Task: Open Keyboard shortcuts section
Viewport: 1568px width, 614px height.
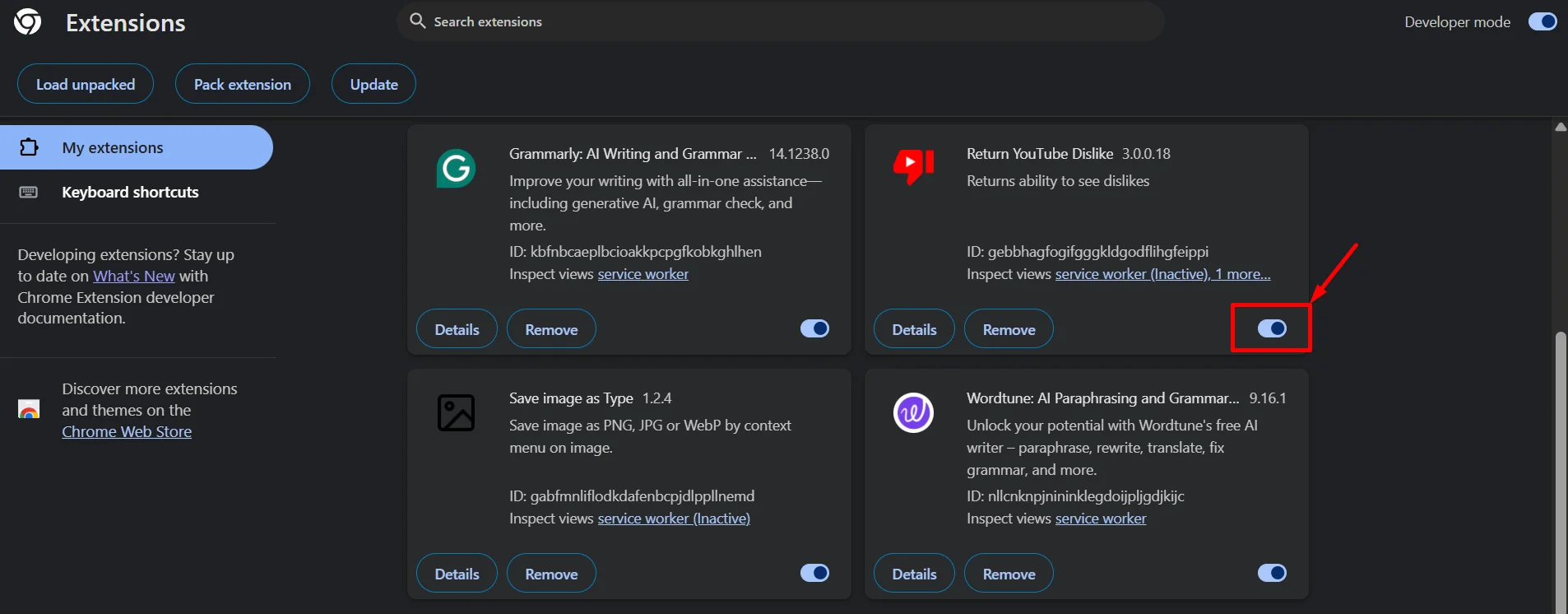Action: (x=137, y=192)
